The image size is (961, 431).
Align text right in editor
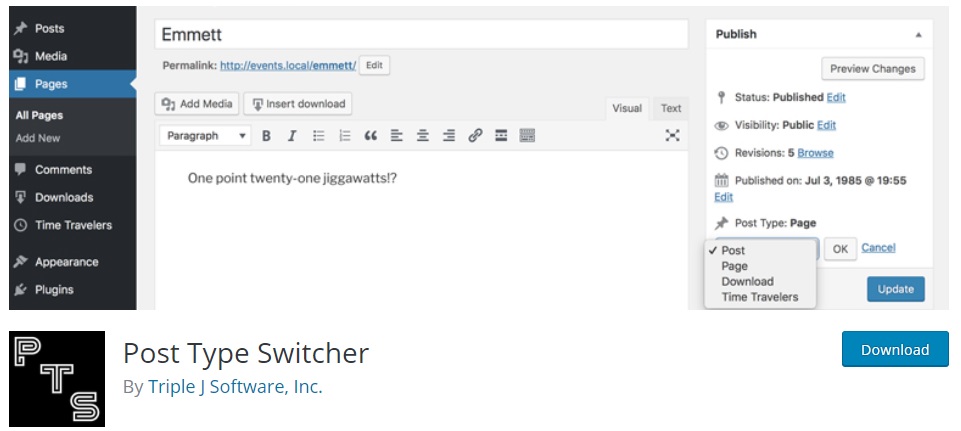pyautogui.click(x=449, y=135)
